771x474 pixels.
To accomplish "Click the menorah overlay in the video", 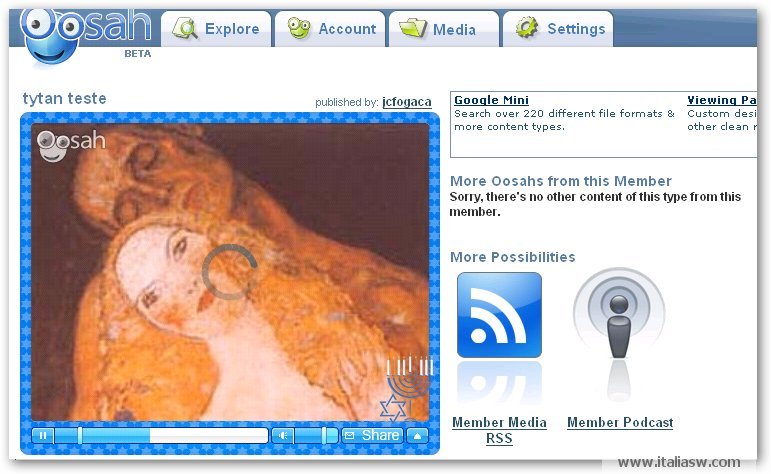I will 407,388.
